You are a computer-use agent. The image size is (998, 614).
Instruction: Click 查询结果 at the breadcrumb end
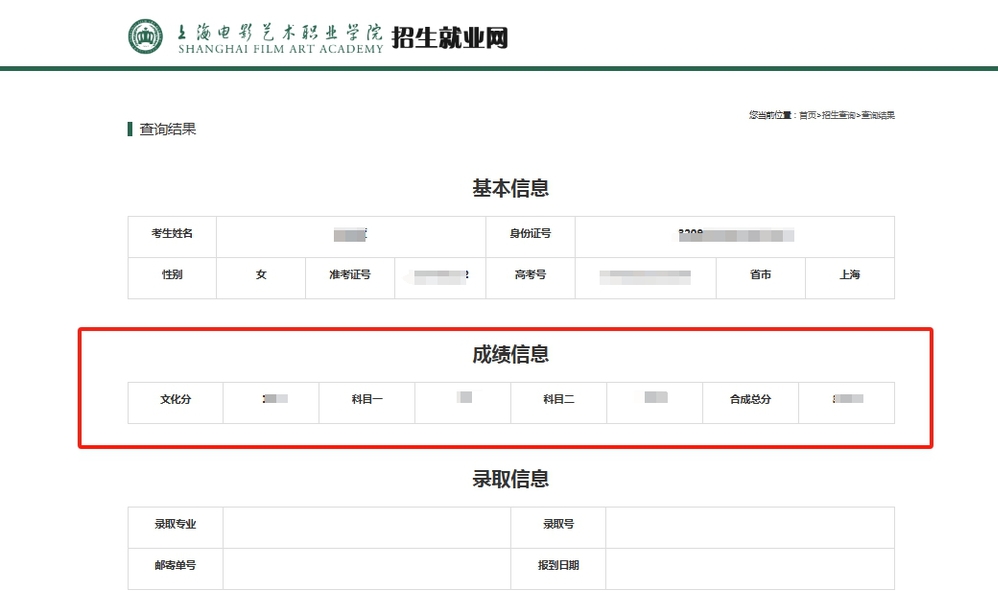point(878,116)
